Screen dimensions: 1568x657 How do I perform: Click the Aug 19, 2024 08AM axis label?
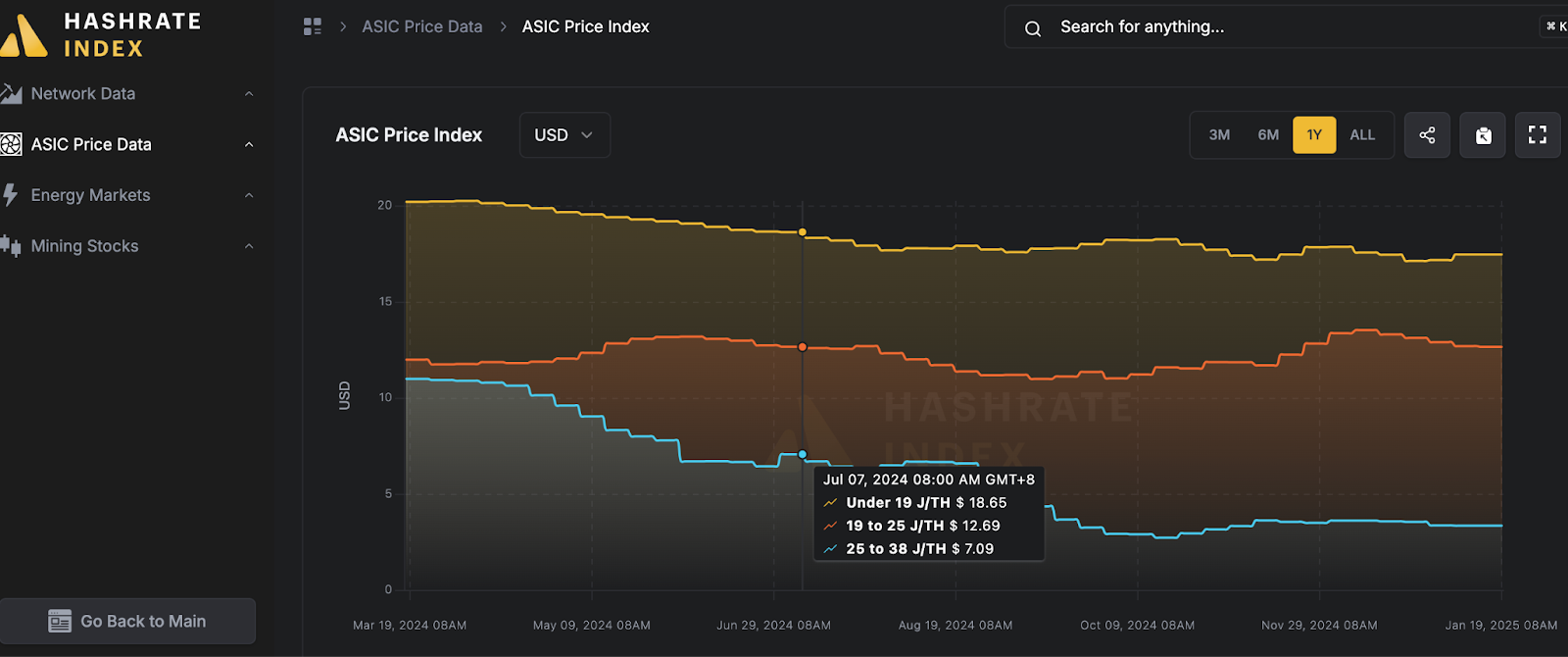coord(955,626)
